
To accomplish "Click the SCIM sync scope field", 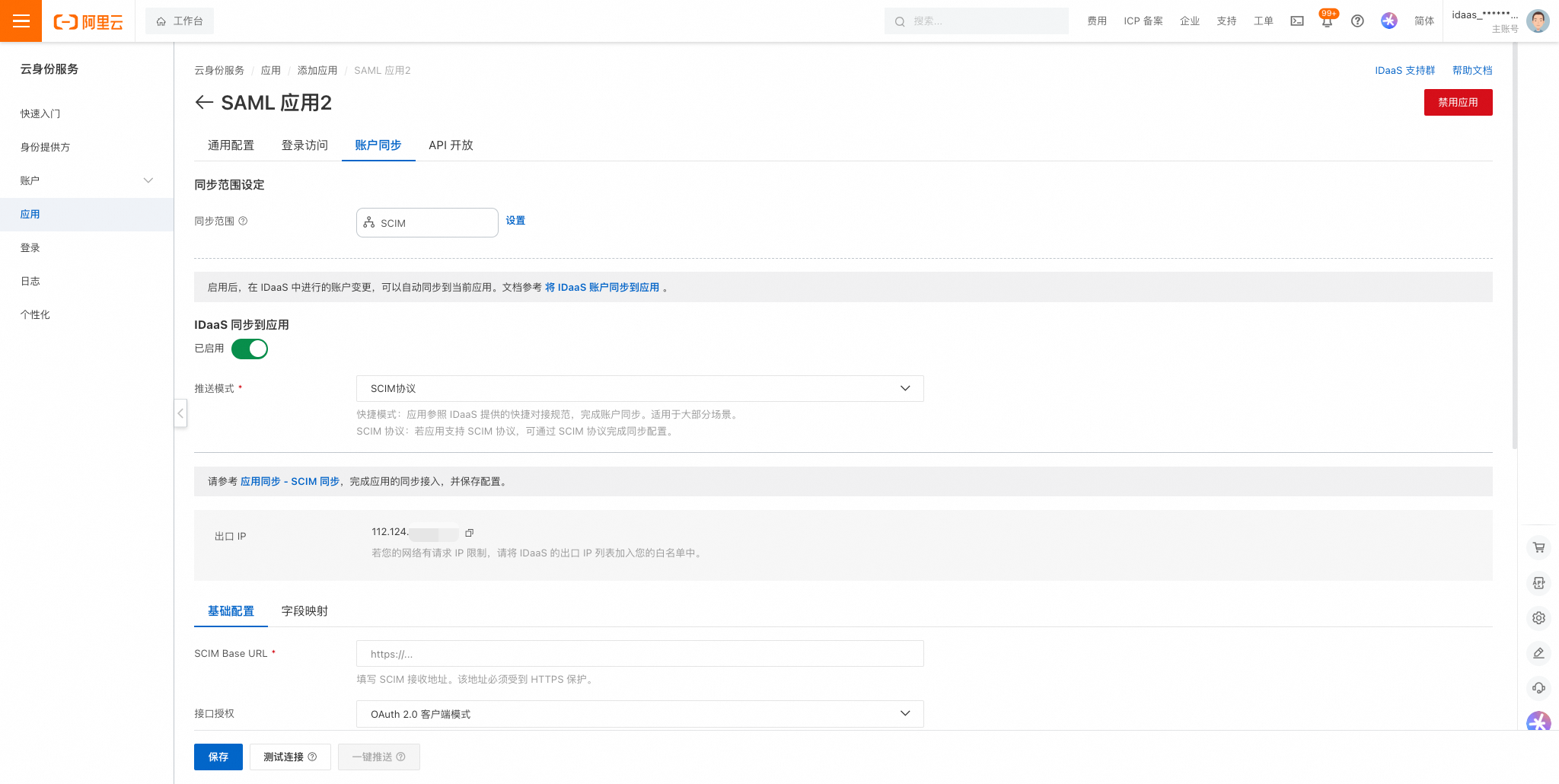I will [427, 223].
